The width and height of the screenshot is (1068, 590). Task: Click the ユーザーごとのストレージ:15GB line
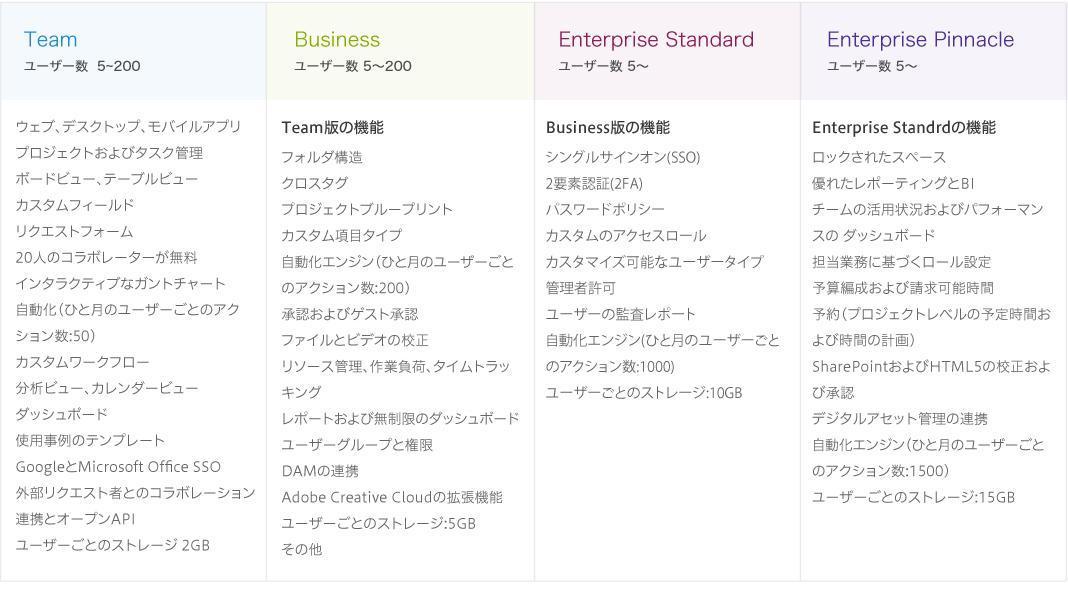point(913,497)
